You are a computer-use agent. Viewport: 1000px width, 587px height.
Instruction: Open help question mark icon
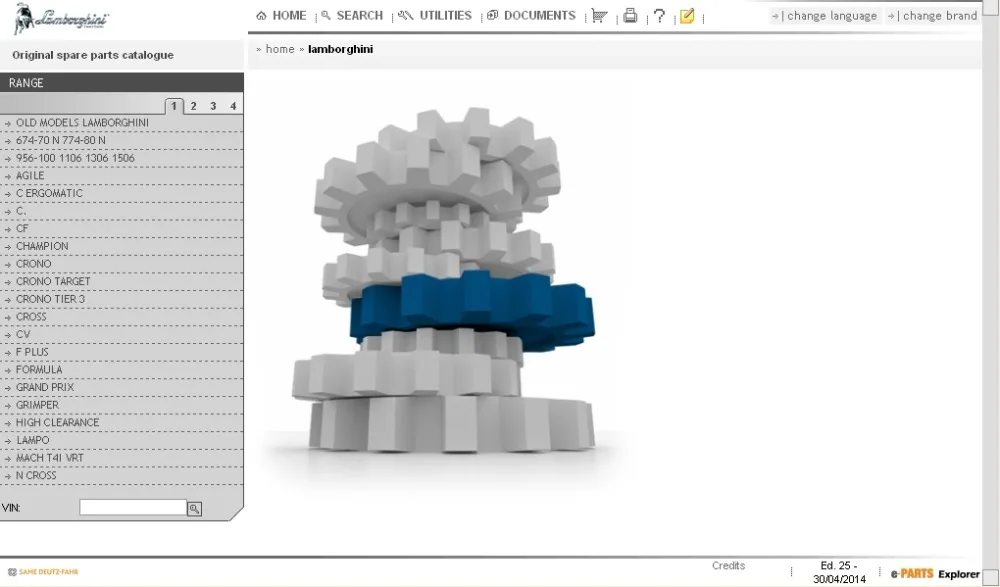point(659,16)
